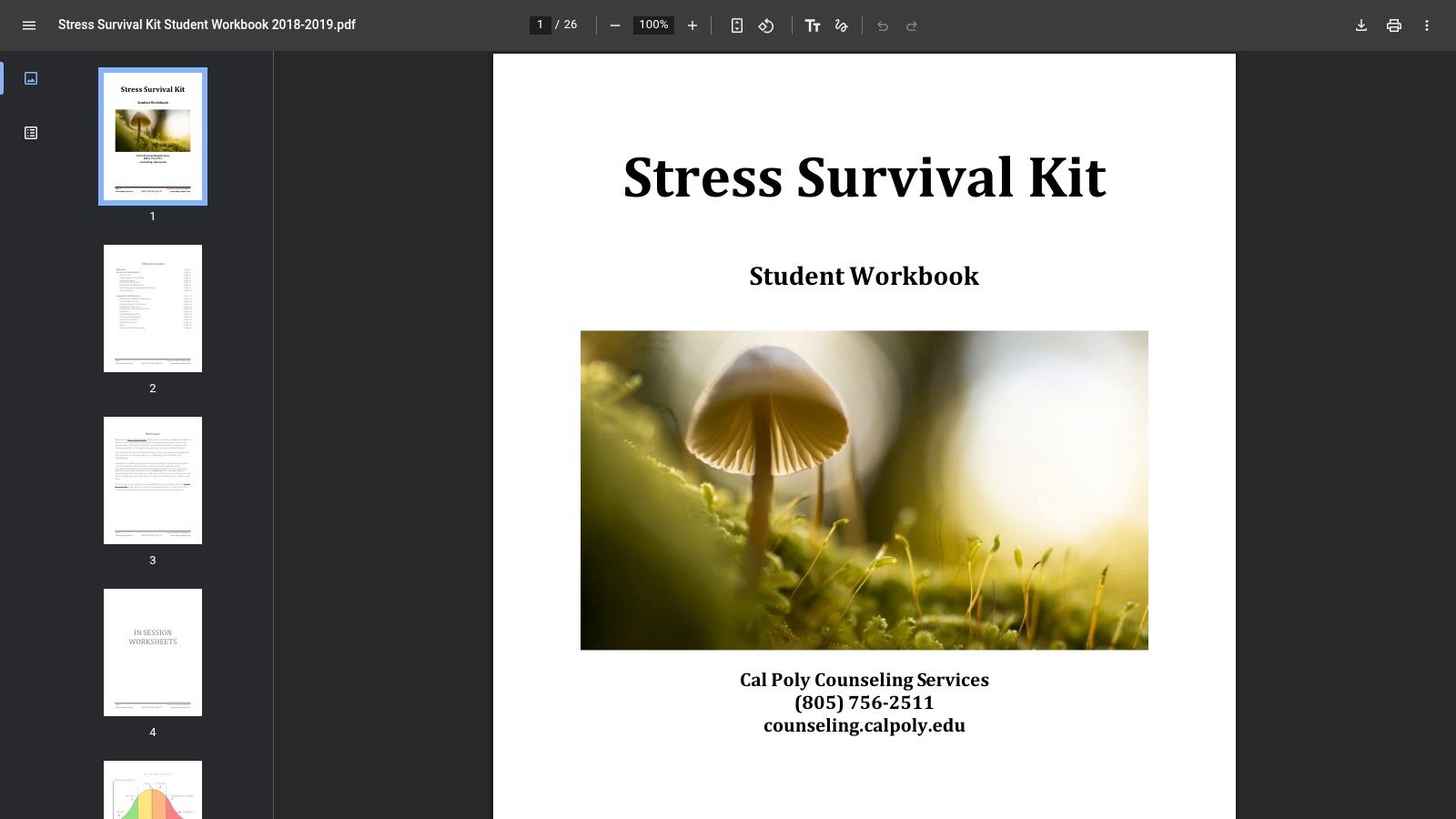This screenshot has height=819, width=1456.
Task: Select page 4 In Session Worksheets thumbnail
Action: (x=153, y=652)
